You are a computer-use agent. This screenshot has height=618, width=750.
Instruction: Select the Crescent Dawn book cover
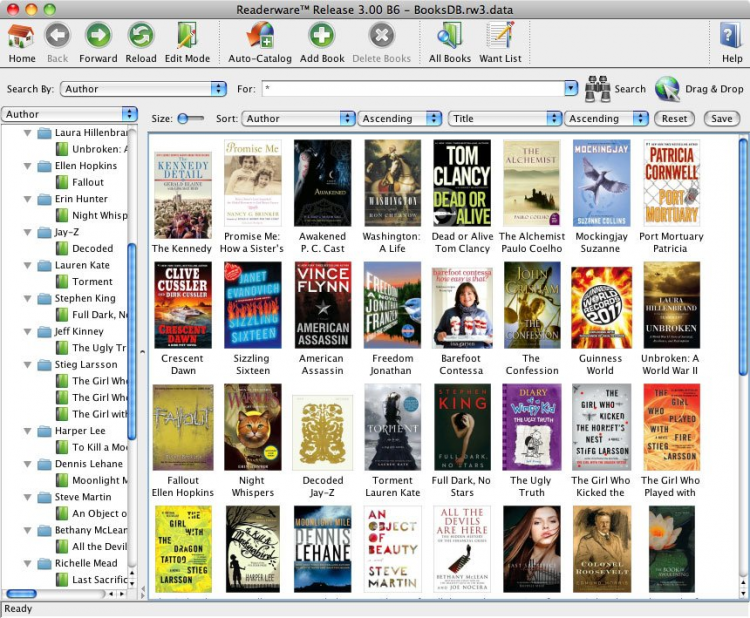pyautogui.click(x=183, y=305)
